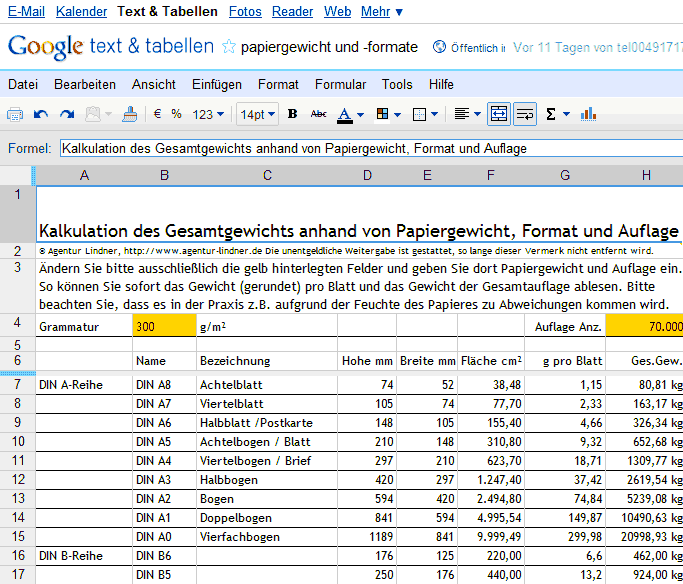Screen dimensions: 683x584
Task: Click cell Halbblatt /Postkarte
Action: pos(267,423)
